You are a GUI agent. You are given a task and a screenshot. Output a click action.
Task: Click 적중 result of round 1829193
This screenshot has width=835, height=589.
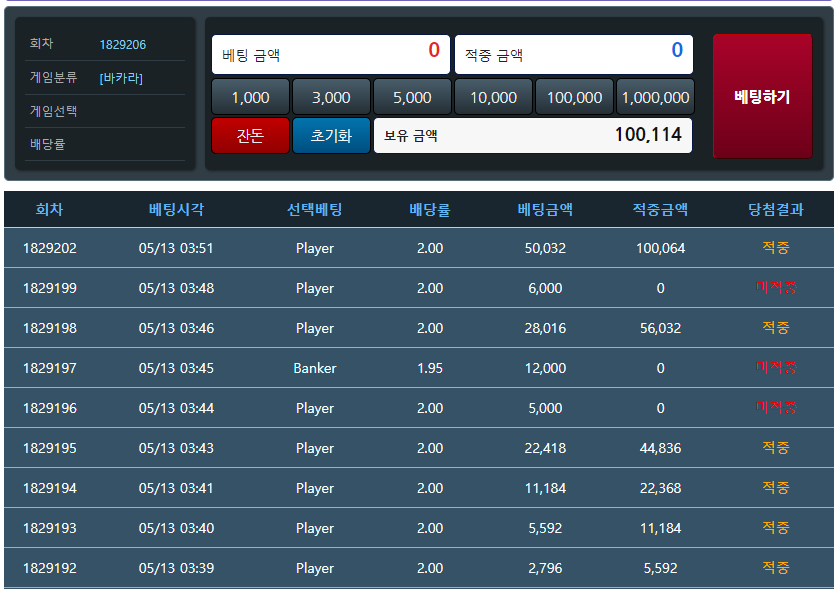pos(776,527)
